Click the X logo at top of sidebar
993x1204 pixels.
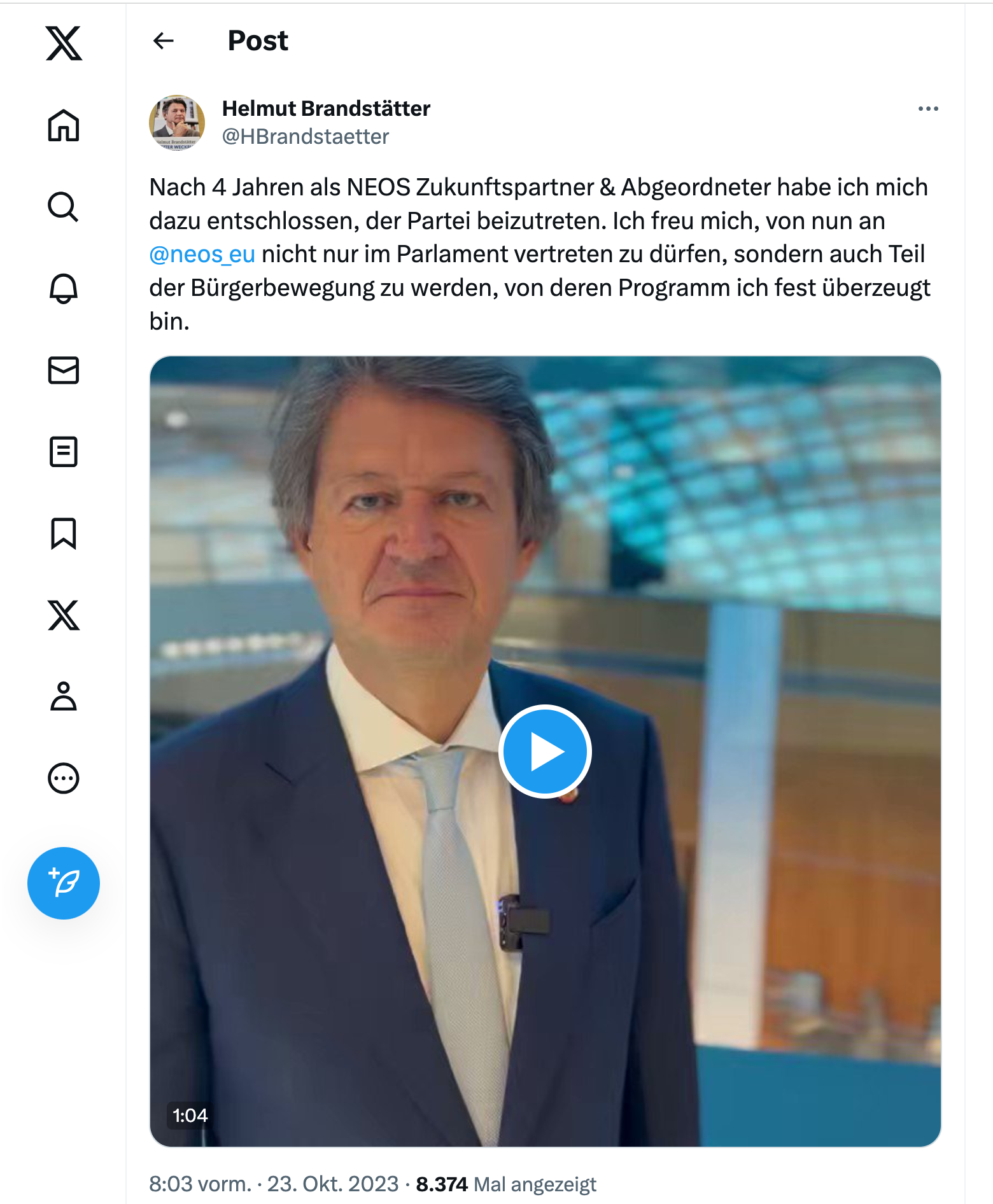pos(64,43)
